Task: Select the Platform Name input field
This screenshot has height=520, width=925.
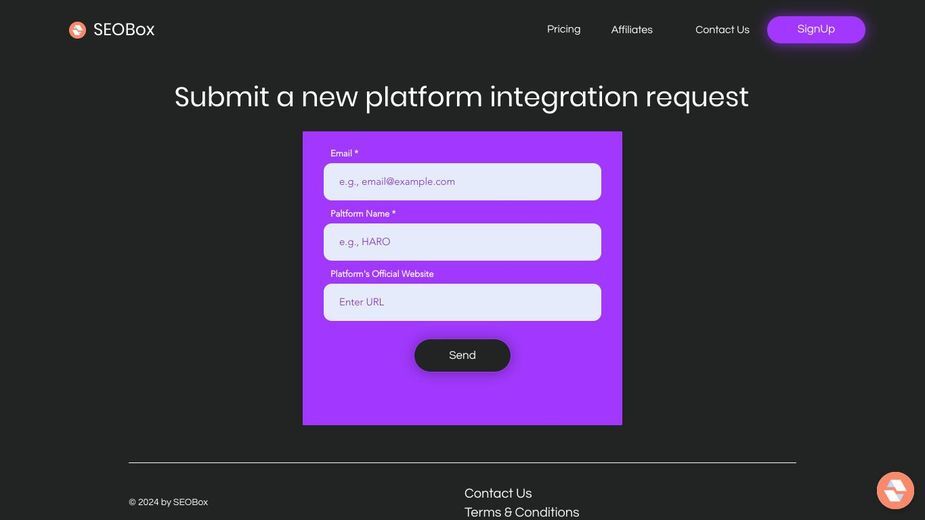Action: coord(462,242)
